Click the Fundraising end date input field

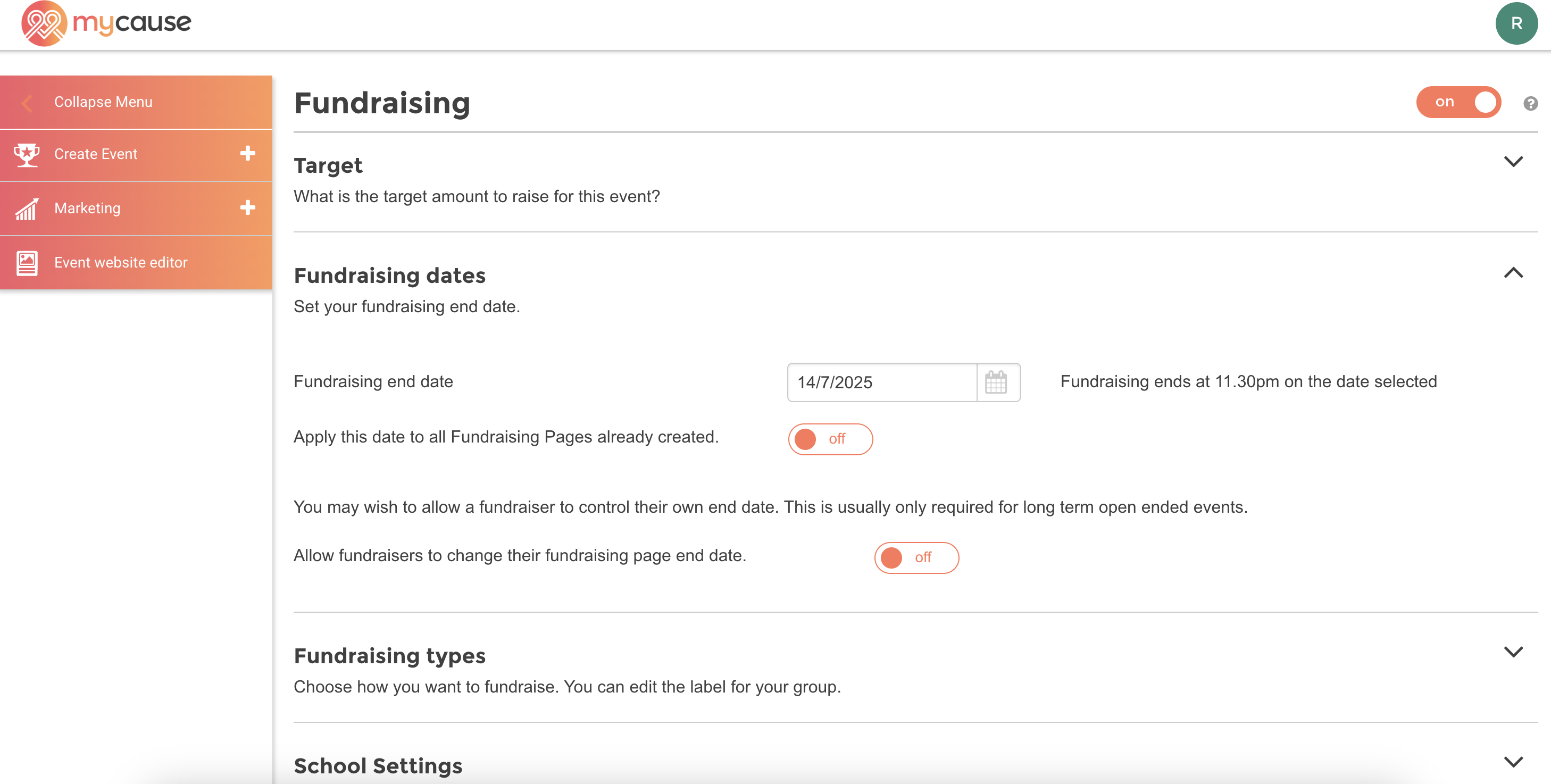click(x=881, y=382)
